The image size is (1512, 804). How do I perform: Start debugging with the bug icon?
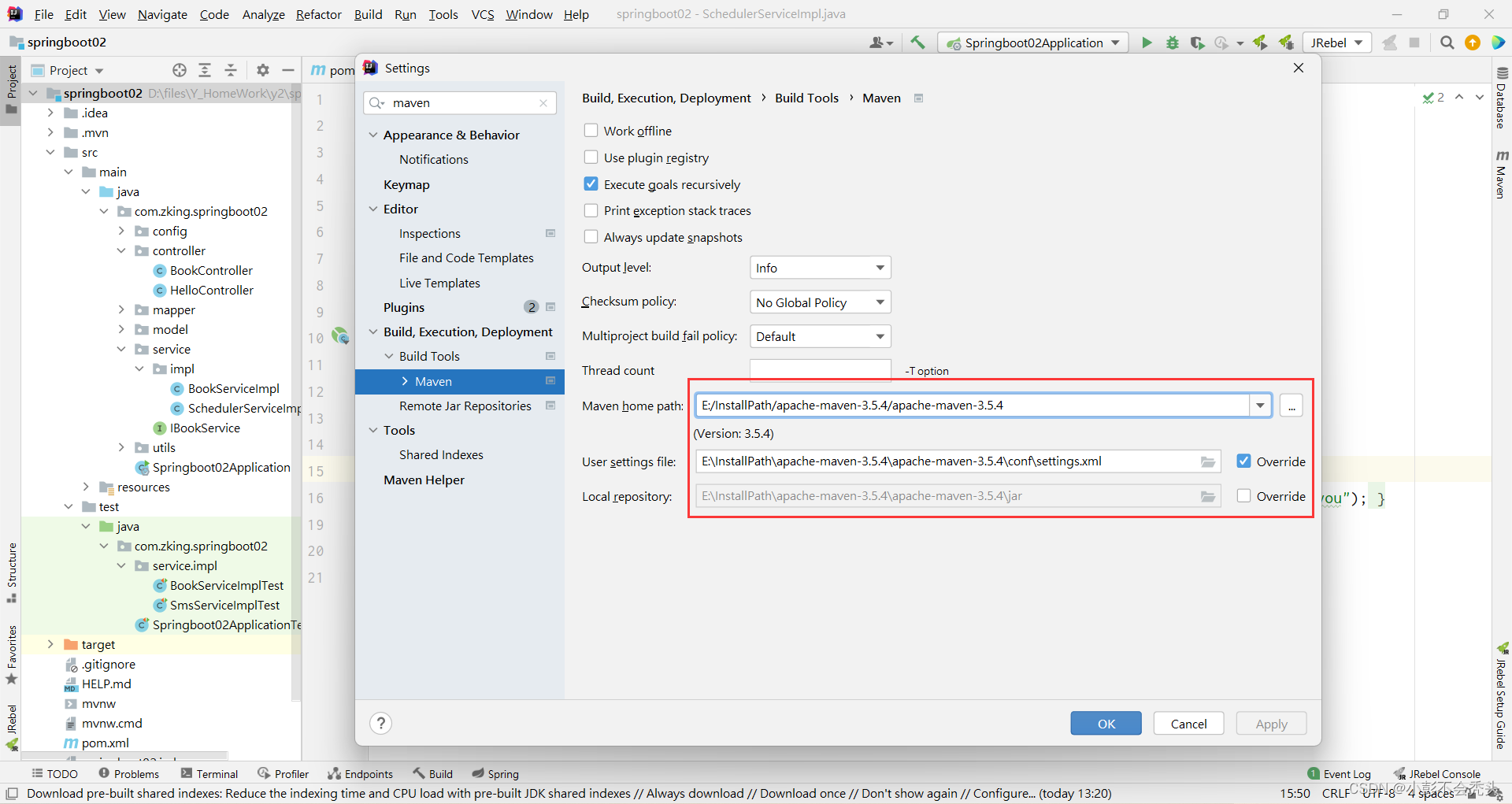tap(1173, 43)
